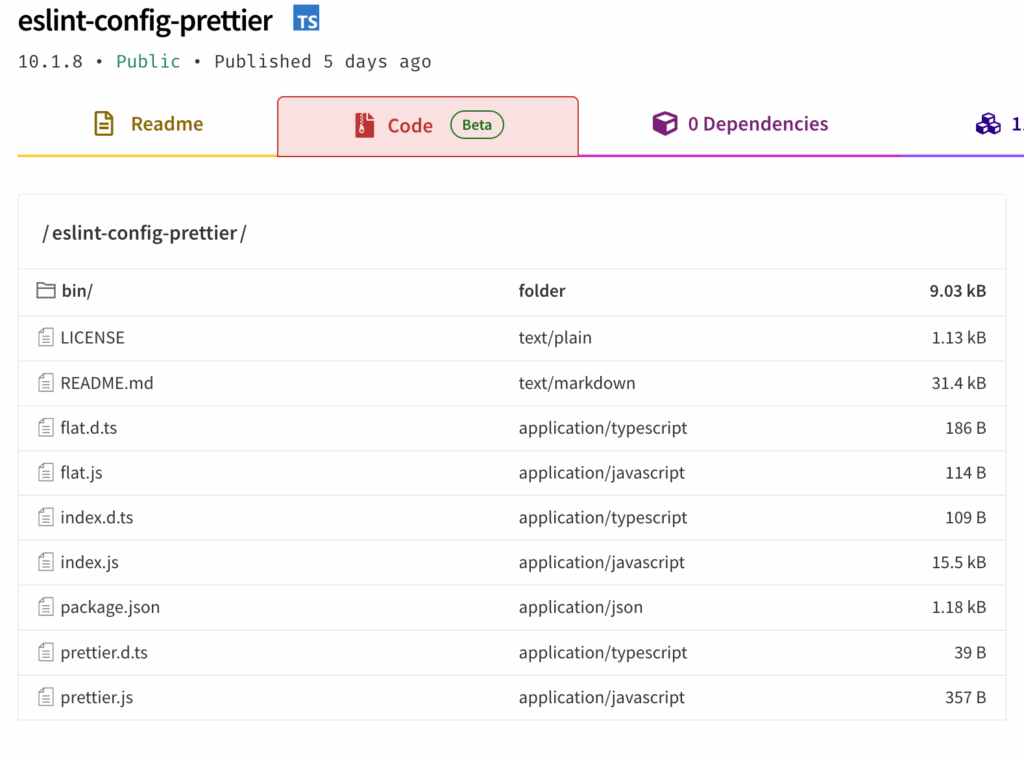Open the prettier.js file
The width and height of the screenshot is (1024, 761).
[97, 697]
